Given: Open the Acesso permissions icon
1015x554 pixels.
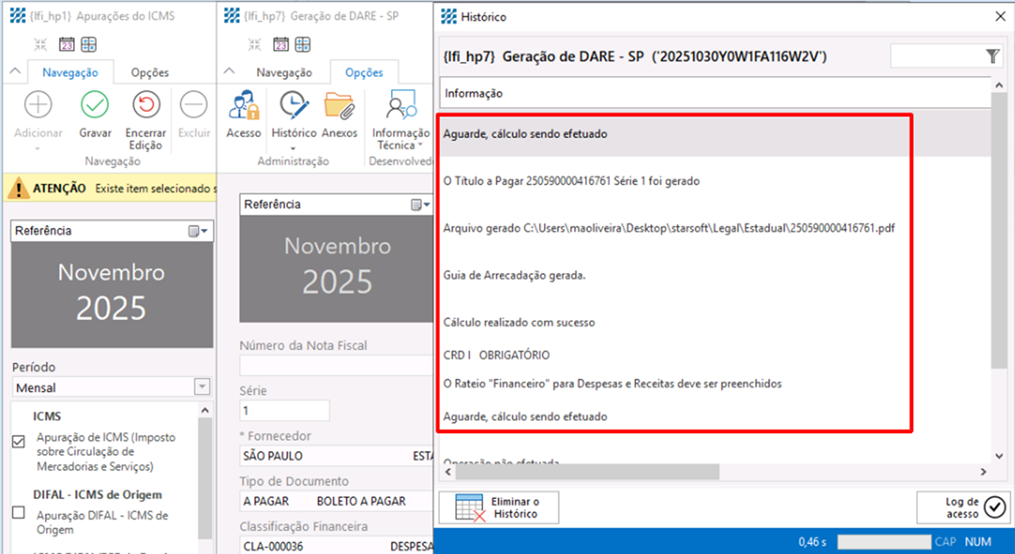Looking at the screenshot, I should tap(243, 105).
